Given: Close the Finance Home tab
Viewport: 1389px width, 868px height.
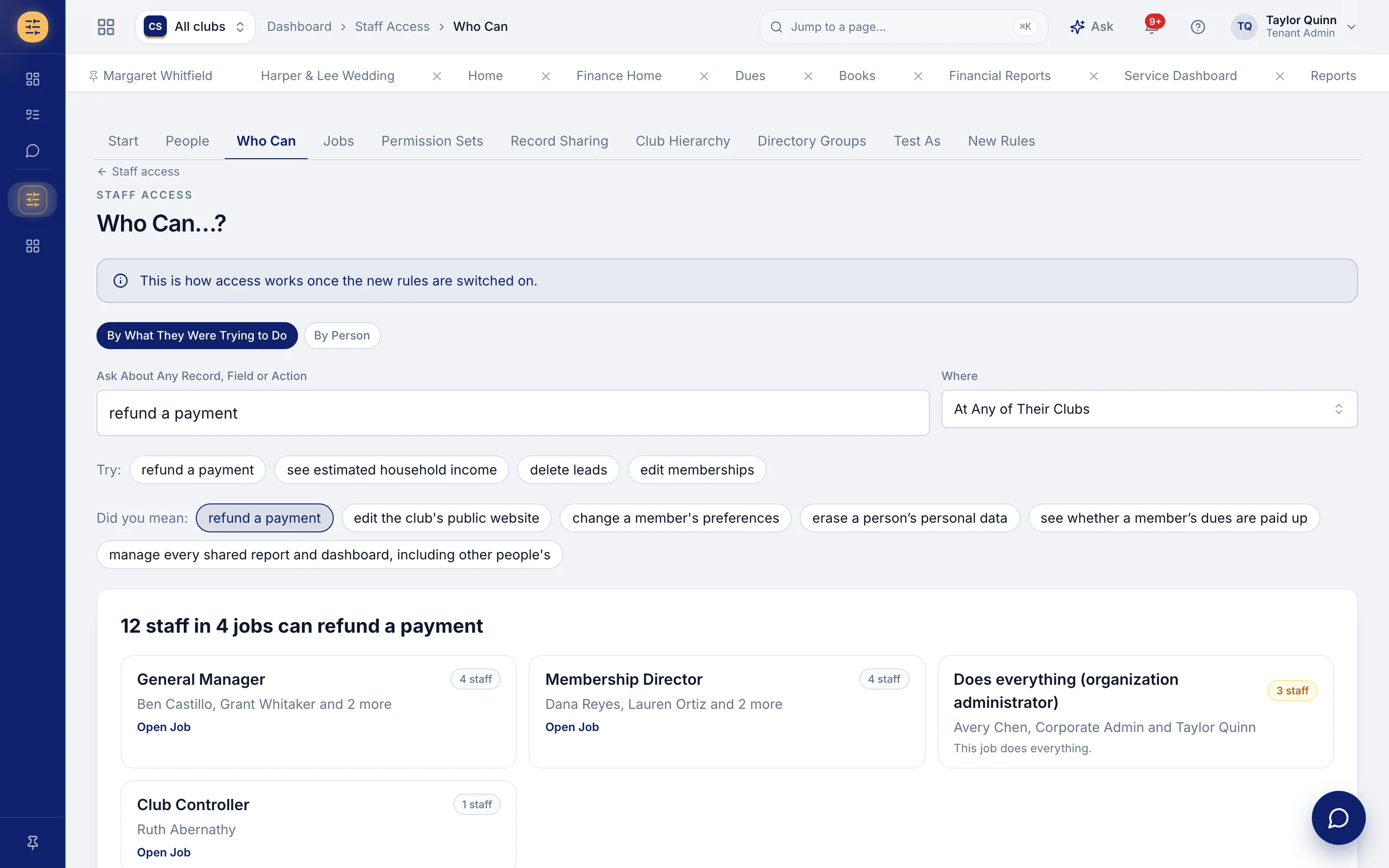Looking at the screenshot, I should 704,76.
